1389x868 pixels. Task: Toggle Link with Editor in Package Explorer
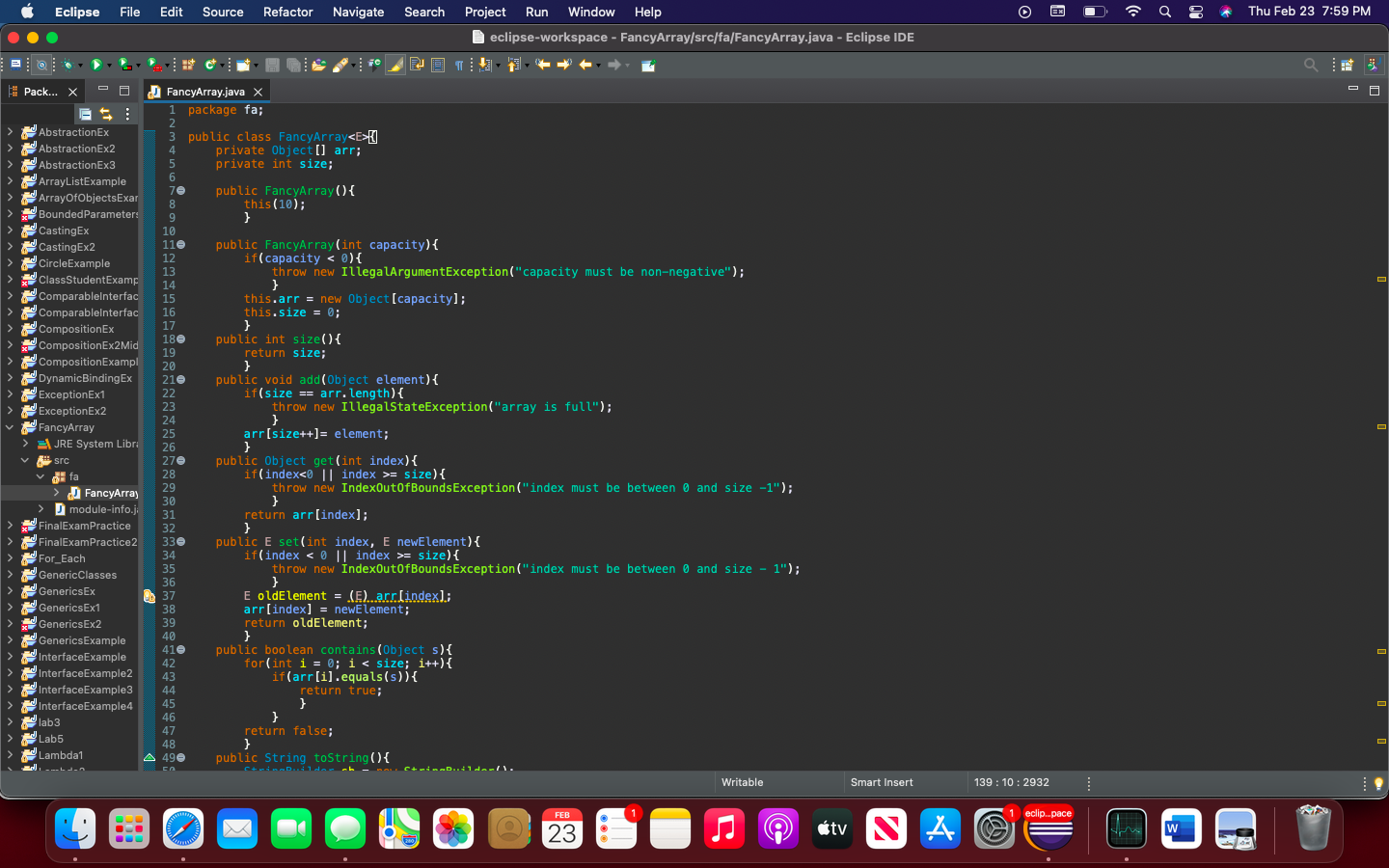click(106, 113)
